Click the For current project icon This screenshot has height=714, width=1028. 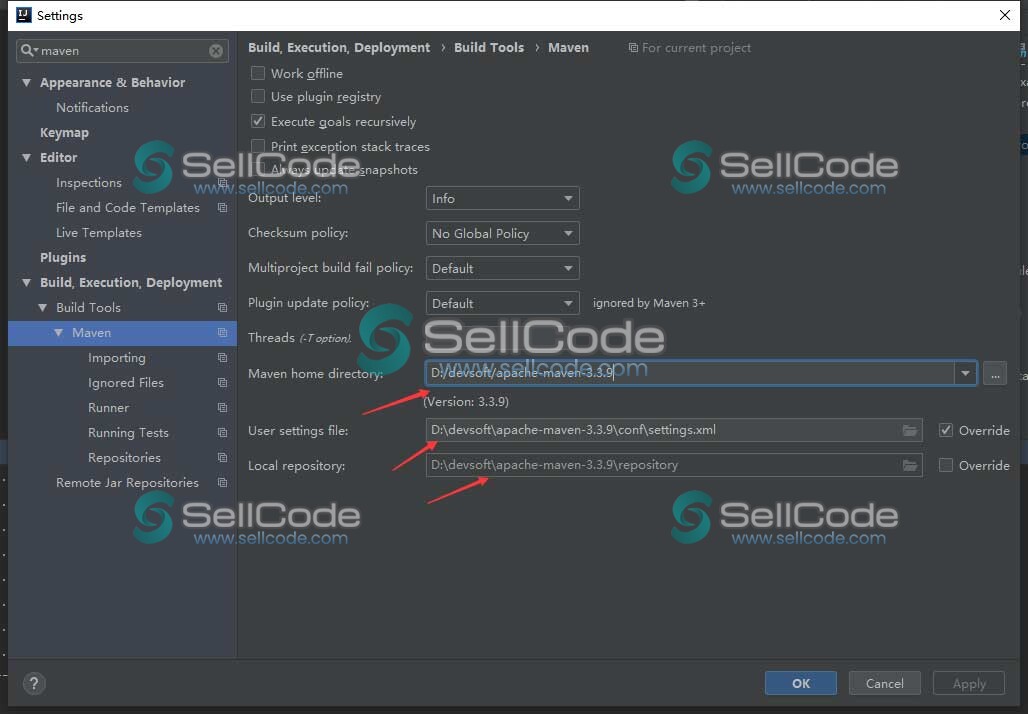coord(633,48)
